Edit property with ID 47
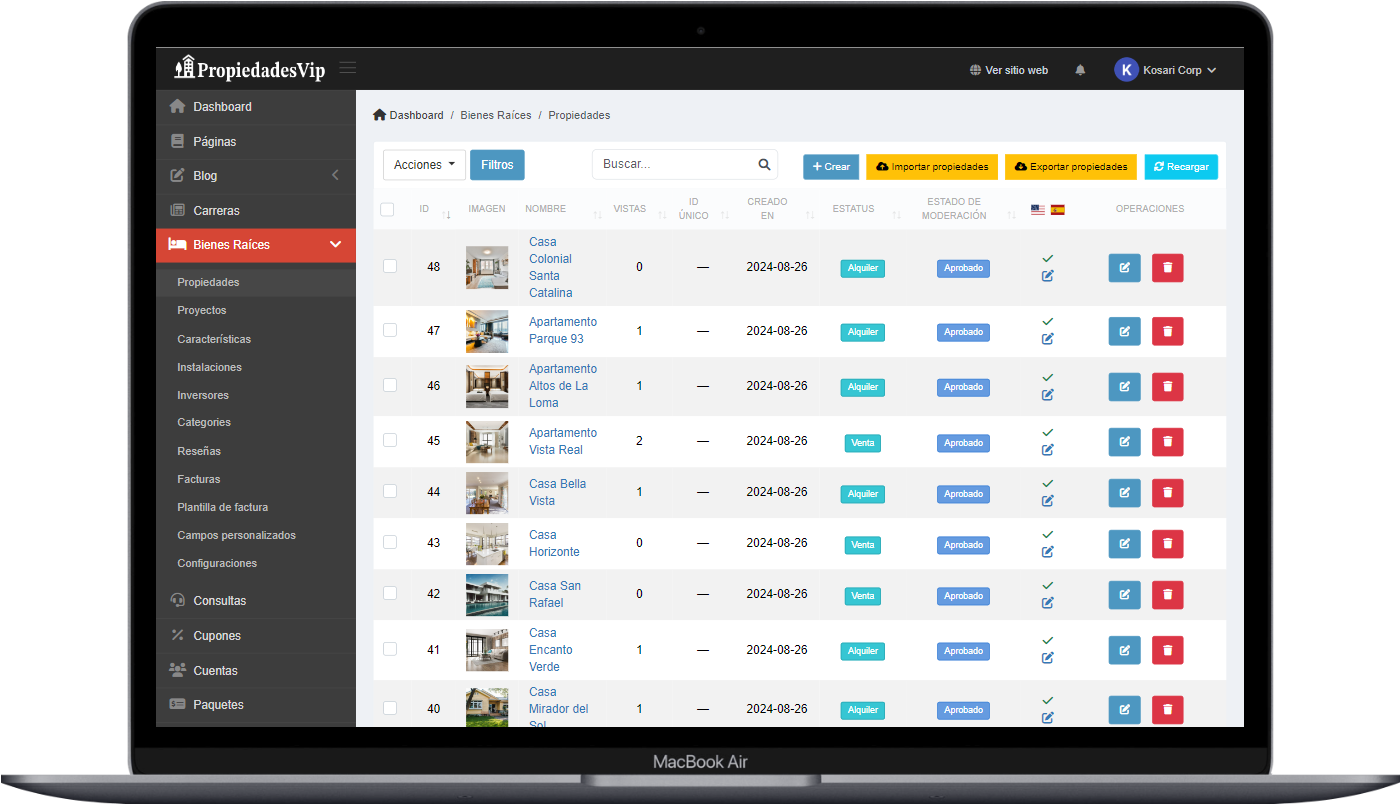The image size is (1400, 804). tap(1124, 332)
